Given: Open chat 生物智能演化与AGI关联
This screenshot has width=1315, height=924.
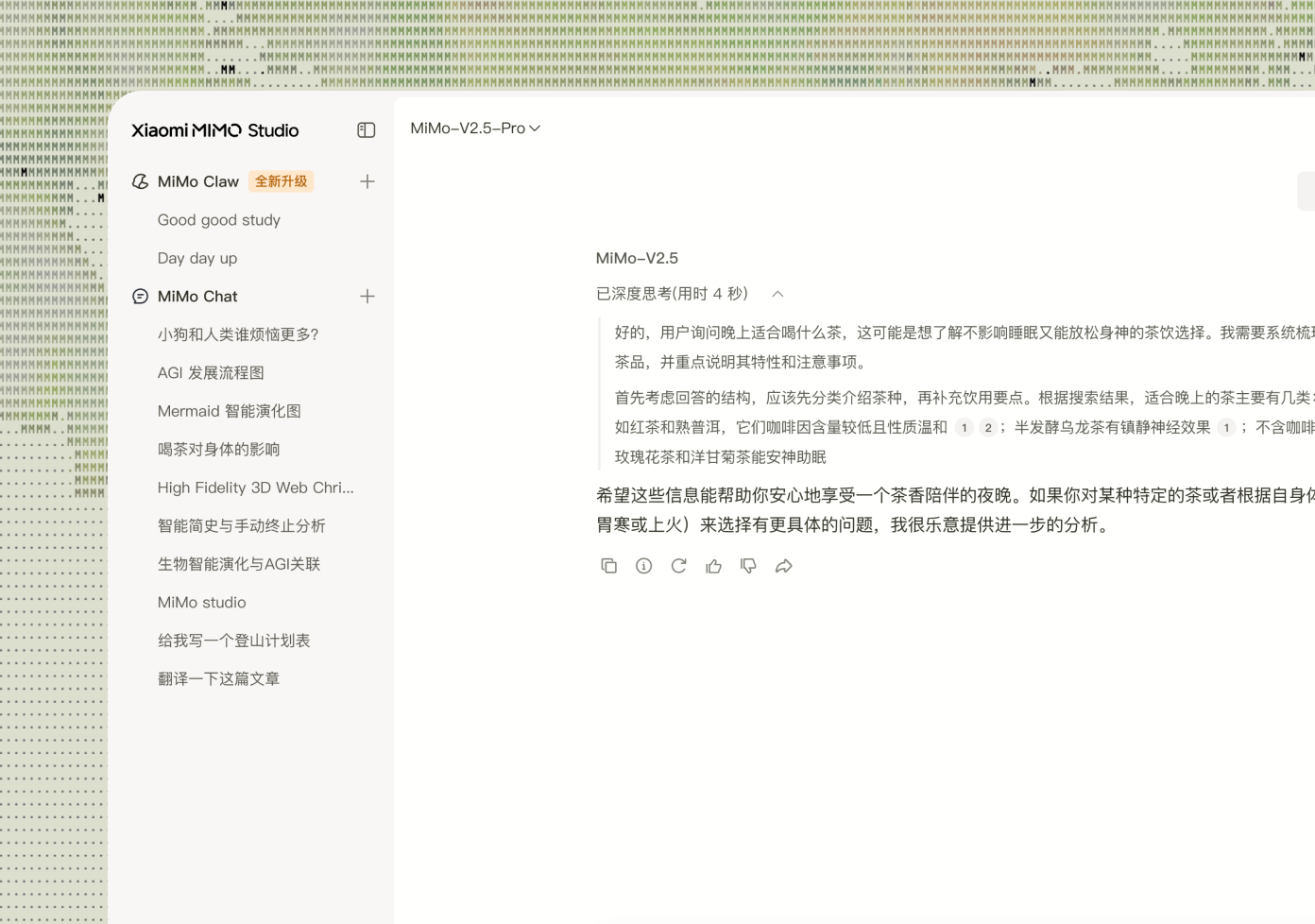Looking at the screenshot, I should (239, 564).
